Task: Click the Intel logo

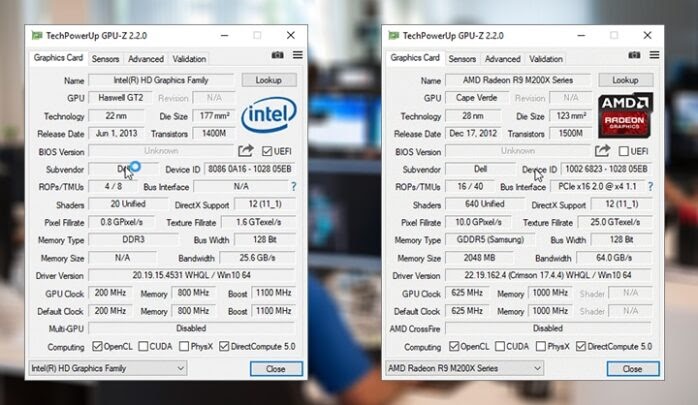Action: pos(269,114)
